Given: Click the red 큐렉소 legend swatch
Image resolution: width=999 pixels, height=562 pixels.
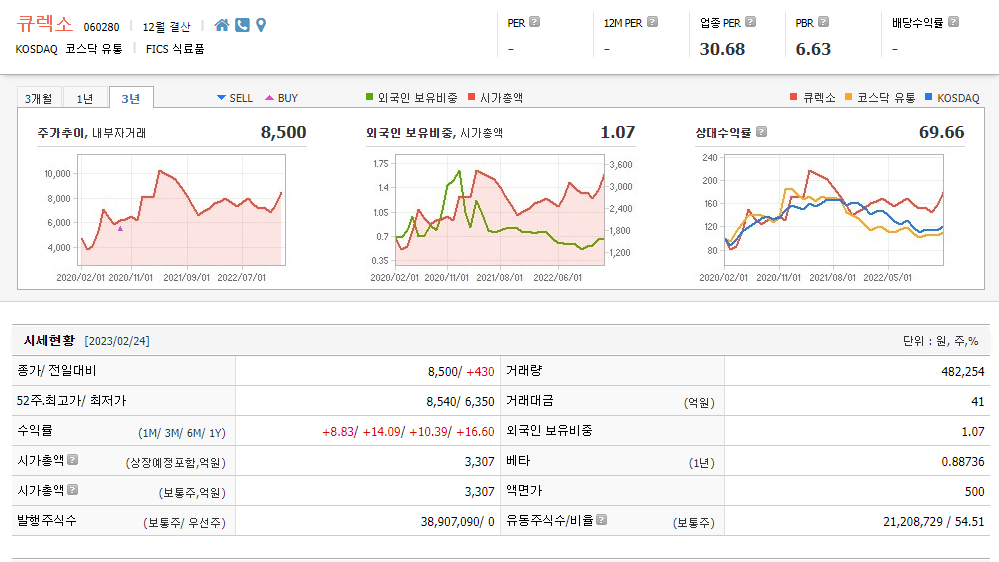Looking at the screenshot, I should (793, 97).
